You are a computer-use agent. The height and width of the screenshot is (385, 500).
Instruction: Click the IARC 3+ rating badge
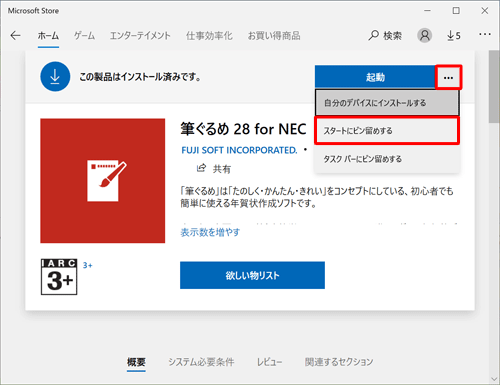click(59, 277)
